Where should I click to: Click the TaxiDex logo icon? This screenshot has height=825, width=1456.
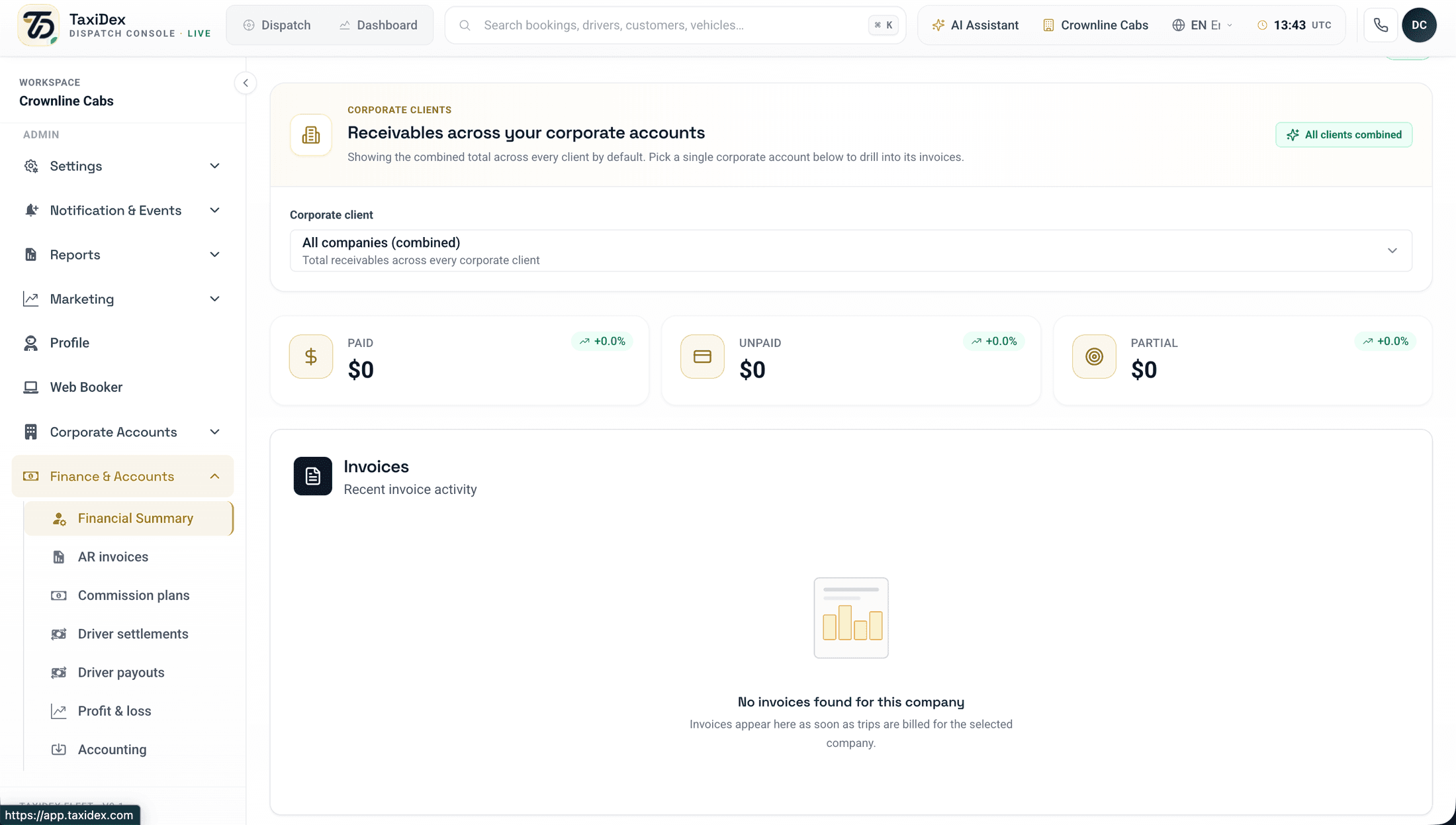pos(38,25)
